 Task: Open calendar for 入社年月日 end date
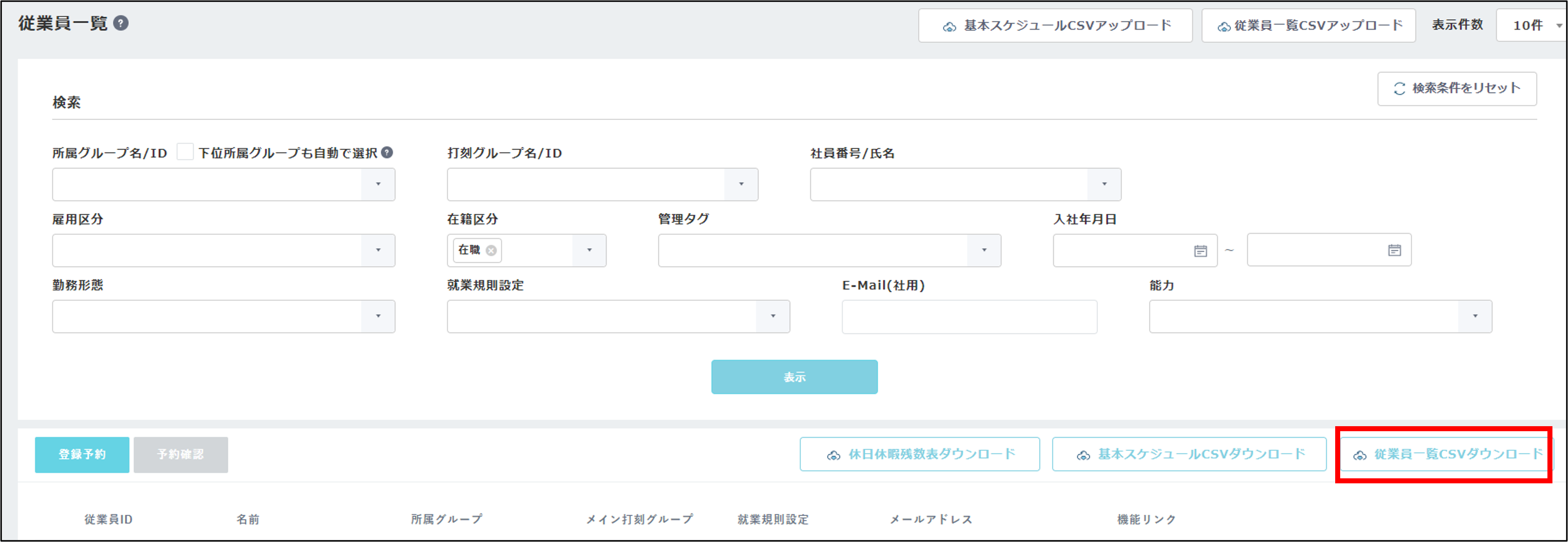pos(1394,250)
